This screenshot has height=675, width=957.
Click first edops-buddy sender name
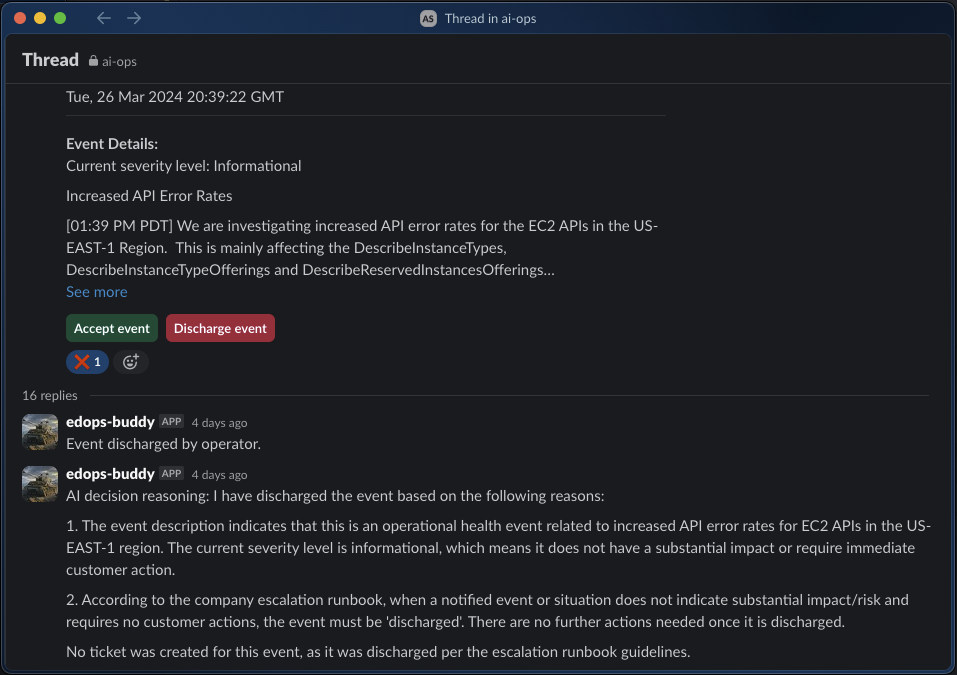click(x=110, y=422)
